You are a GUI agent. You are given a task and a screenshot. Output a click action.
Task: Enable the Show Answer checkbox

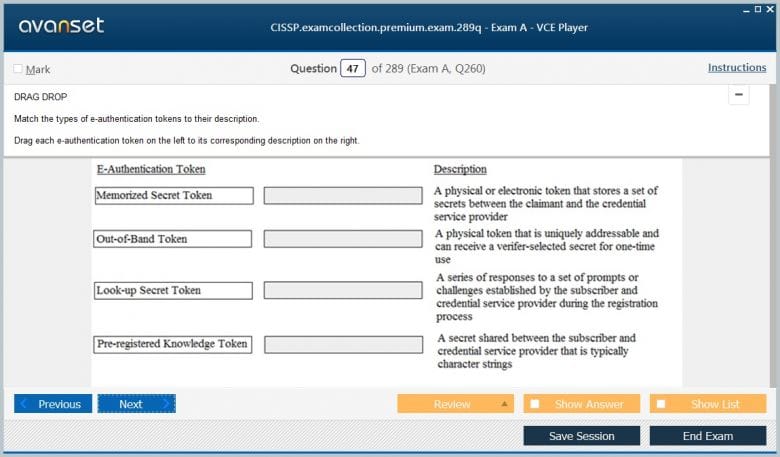click(x=535, y=404)
